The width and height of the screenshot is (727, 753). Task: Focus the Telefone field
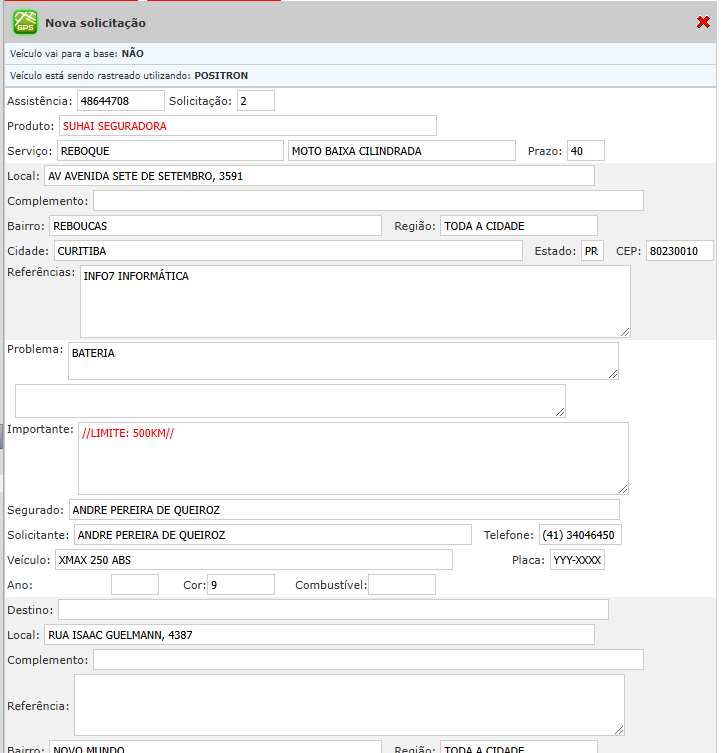[x=580, y=535]
